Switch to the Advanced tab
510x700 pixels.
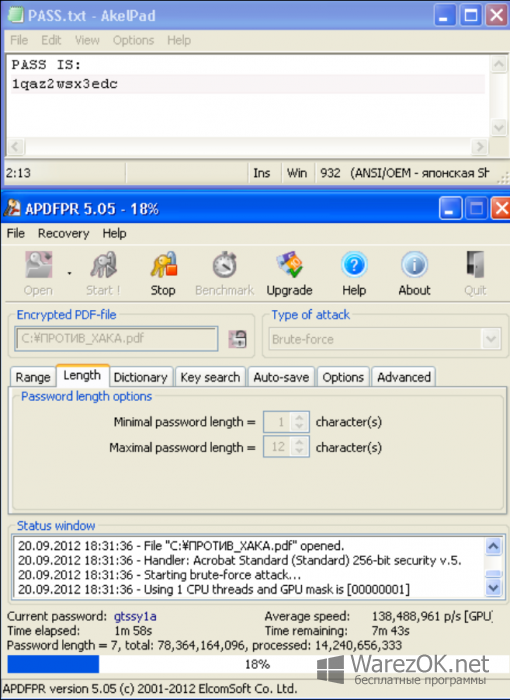pyautogui.click(x=404, y=377)
